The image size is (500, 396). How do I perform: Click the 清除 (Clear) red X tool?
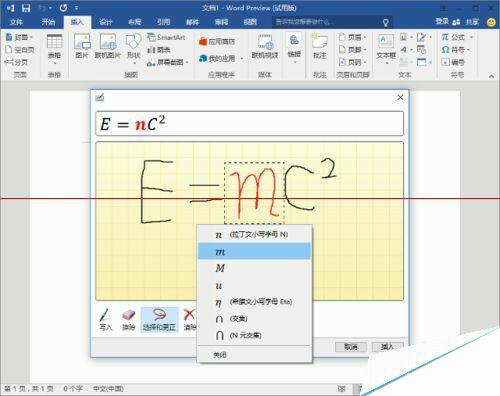(190, 320)
